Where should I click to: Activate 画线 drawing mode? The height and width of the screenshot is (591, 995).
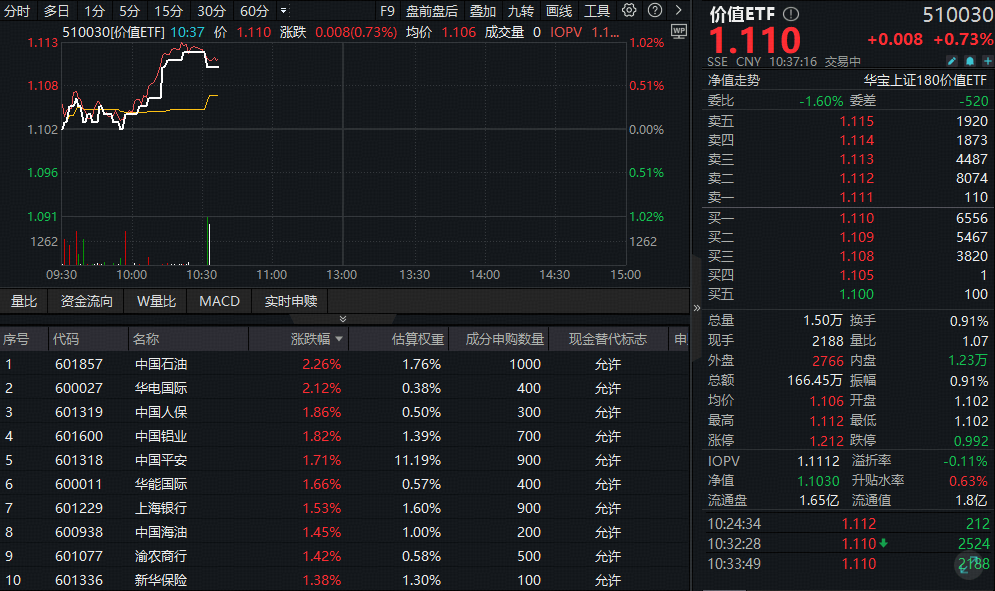pyautogui.click(x=560, y=11)
